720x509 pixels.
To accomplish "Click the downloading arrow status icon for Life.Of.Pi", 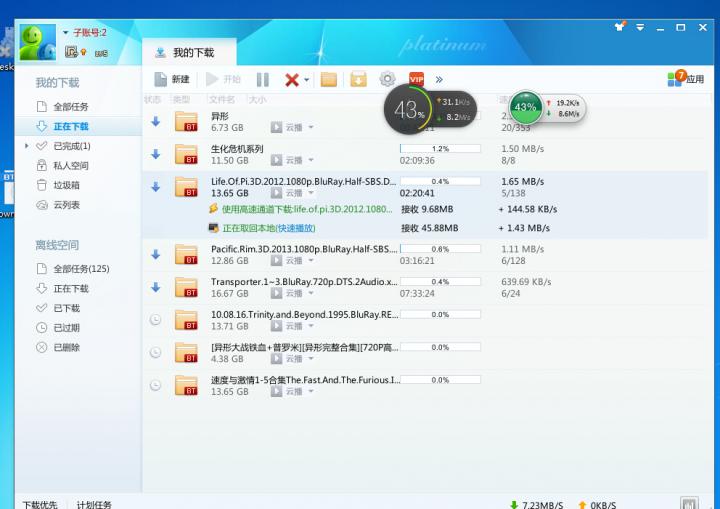I will coord(156,187).
